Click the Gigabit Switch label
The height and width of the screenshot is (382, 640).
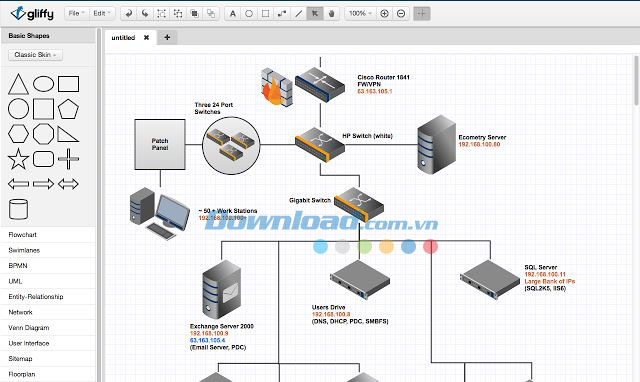click(x=310, y=200)
